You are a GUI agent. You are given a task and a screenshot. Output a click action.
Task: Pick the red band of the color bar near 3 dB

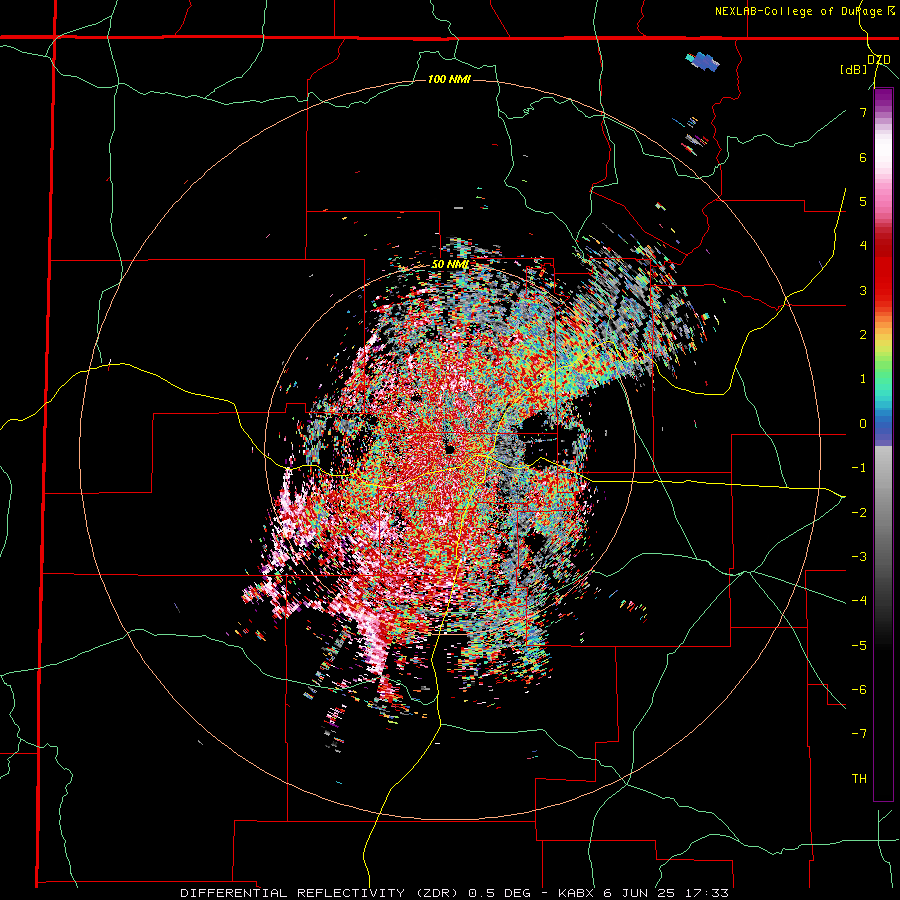click(883, 290)
